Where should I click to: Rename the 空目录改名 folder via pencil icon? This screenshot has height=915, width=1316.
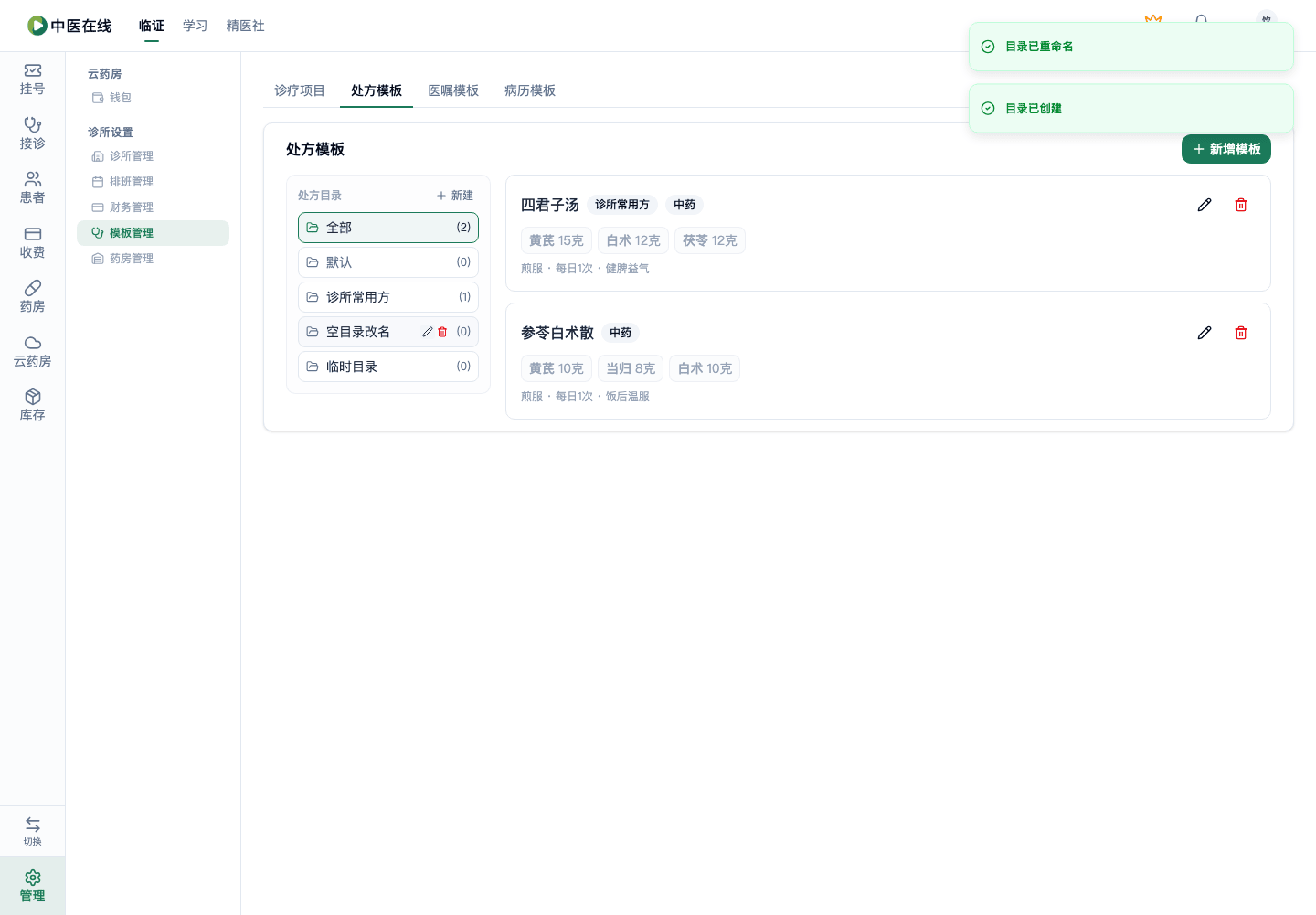(427, 332)
